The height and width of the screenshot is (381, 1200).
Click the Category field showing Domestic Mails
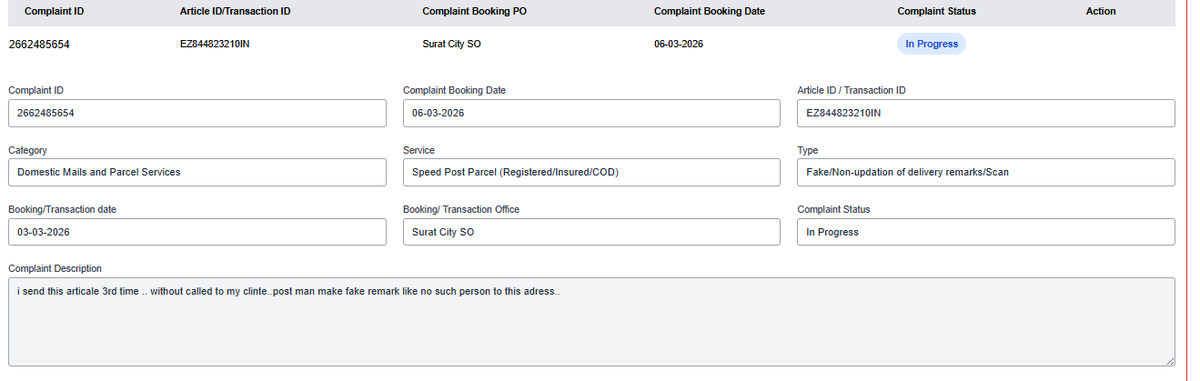[197, 172]
